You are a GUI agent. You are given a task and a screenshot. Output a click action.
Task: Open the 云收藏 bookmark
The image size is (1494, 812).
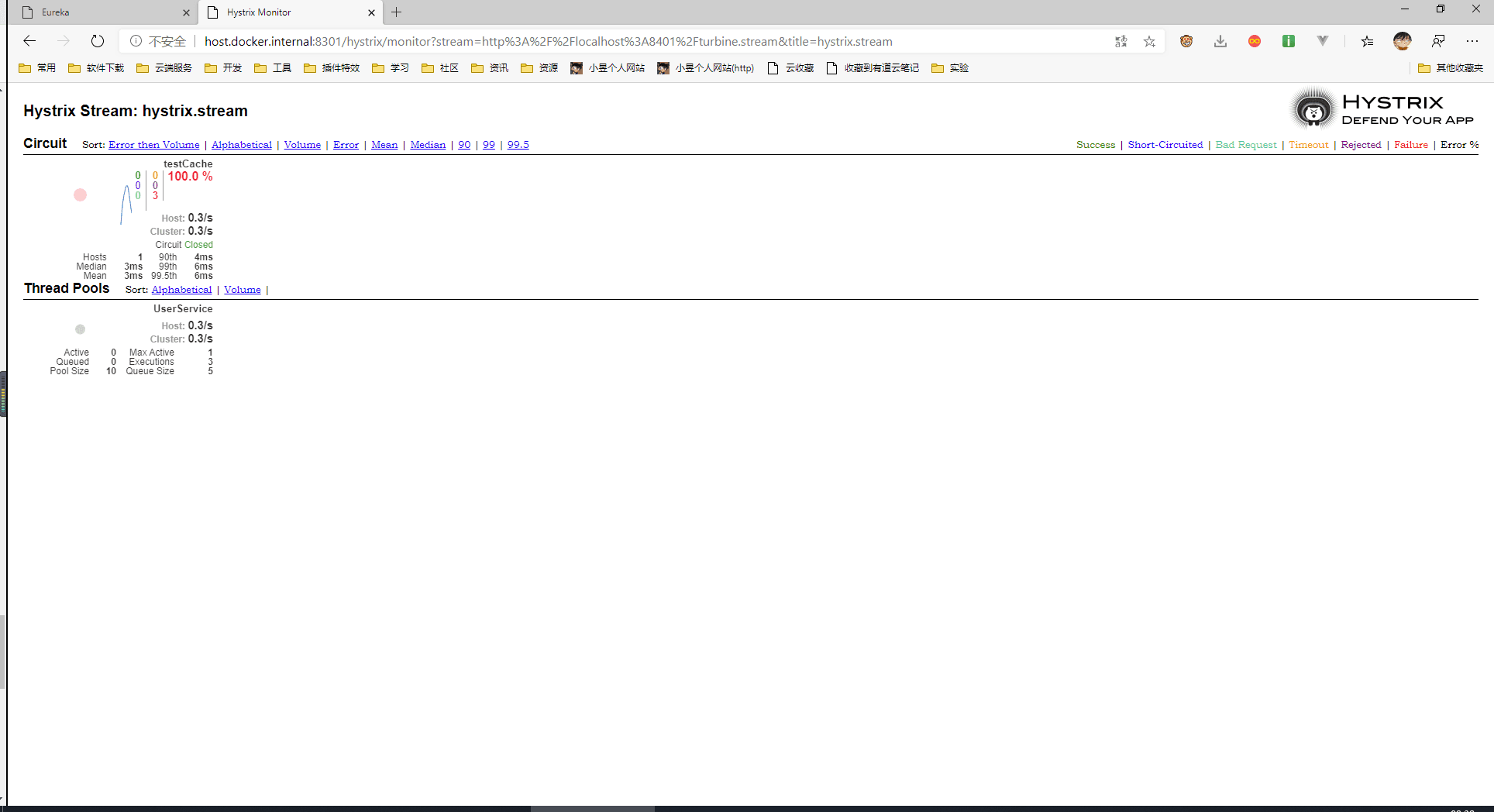click(790, 68)
